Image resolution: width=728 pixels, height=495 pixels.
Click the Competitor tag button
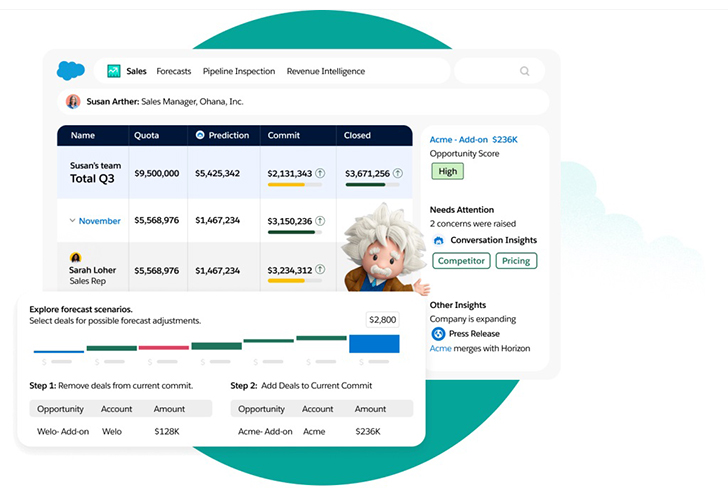(461, 261)
